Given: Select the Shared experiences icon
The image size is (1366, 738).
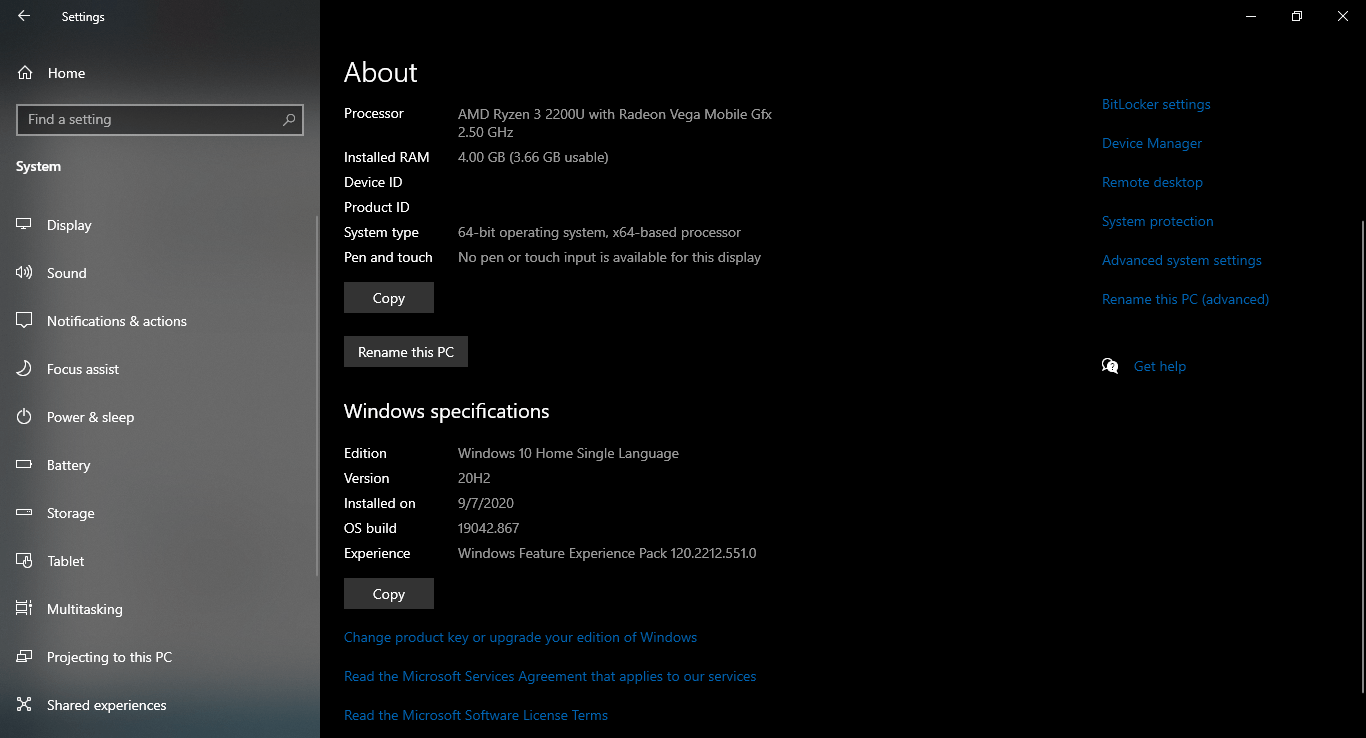Looking at the screenshot, I should coord(24,705).
